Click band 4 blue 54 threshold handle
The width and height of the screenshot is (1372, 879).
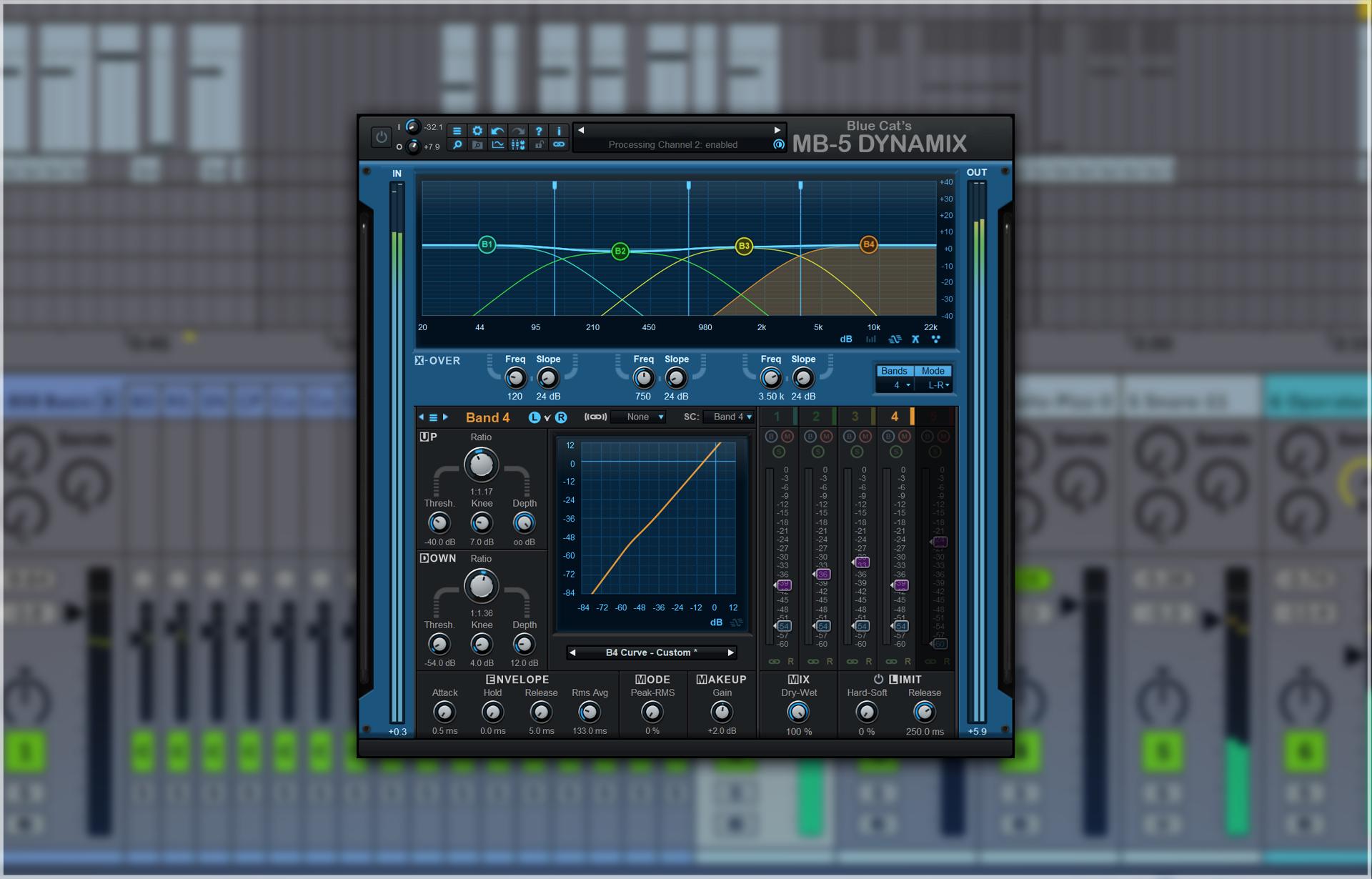point(900,626)
